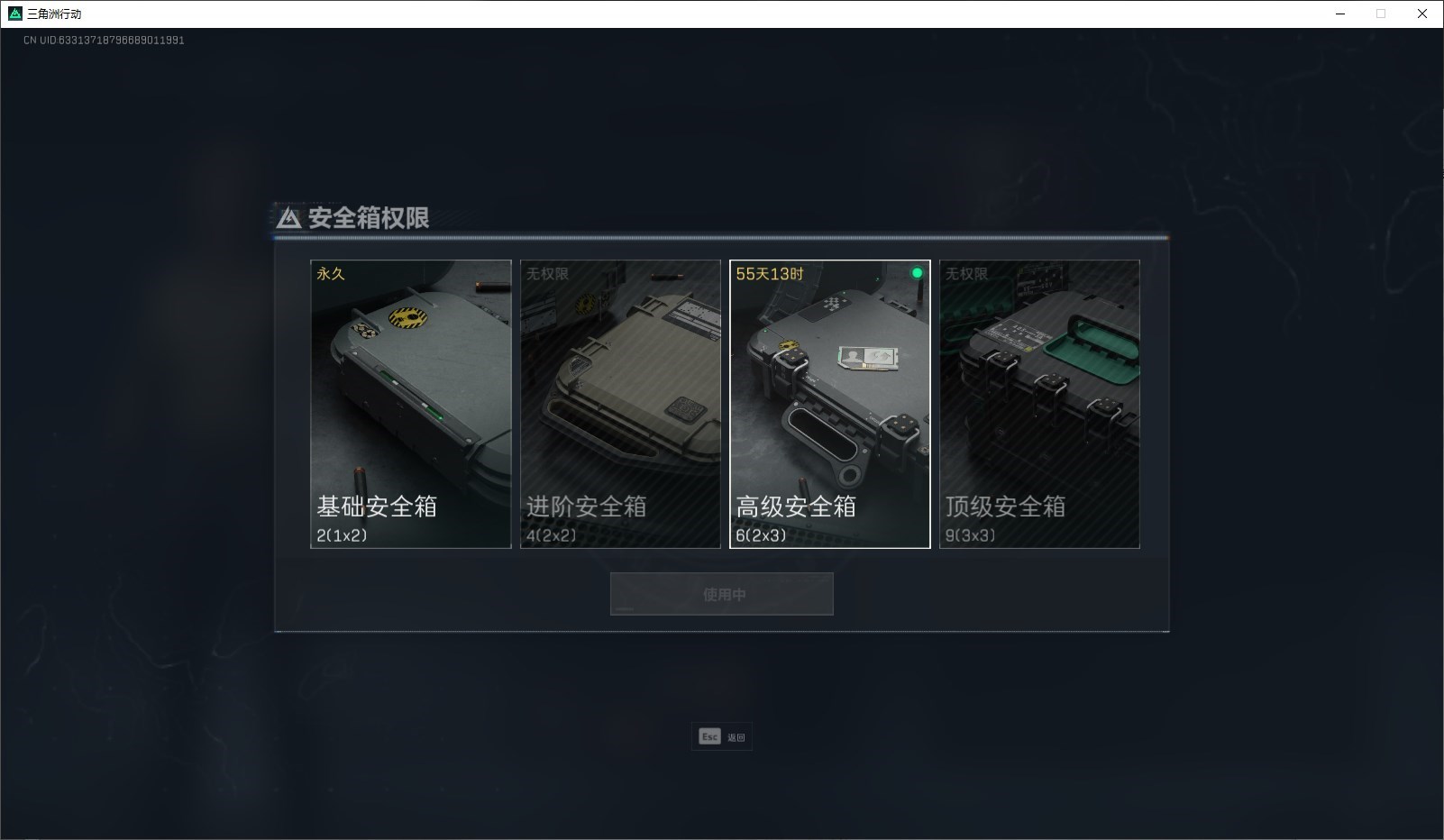Select the 进阶安全箱 card
The height and width of the screenshot is (840, 1444).
[x=620, y=404]
